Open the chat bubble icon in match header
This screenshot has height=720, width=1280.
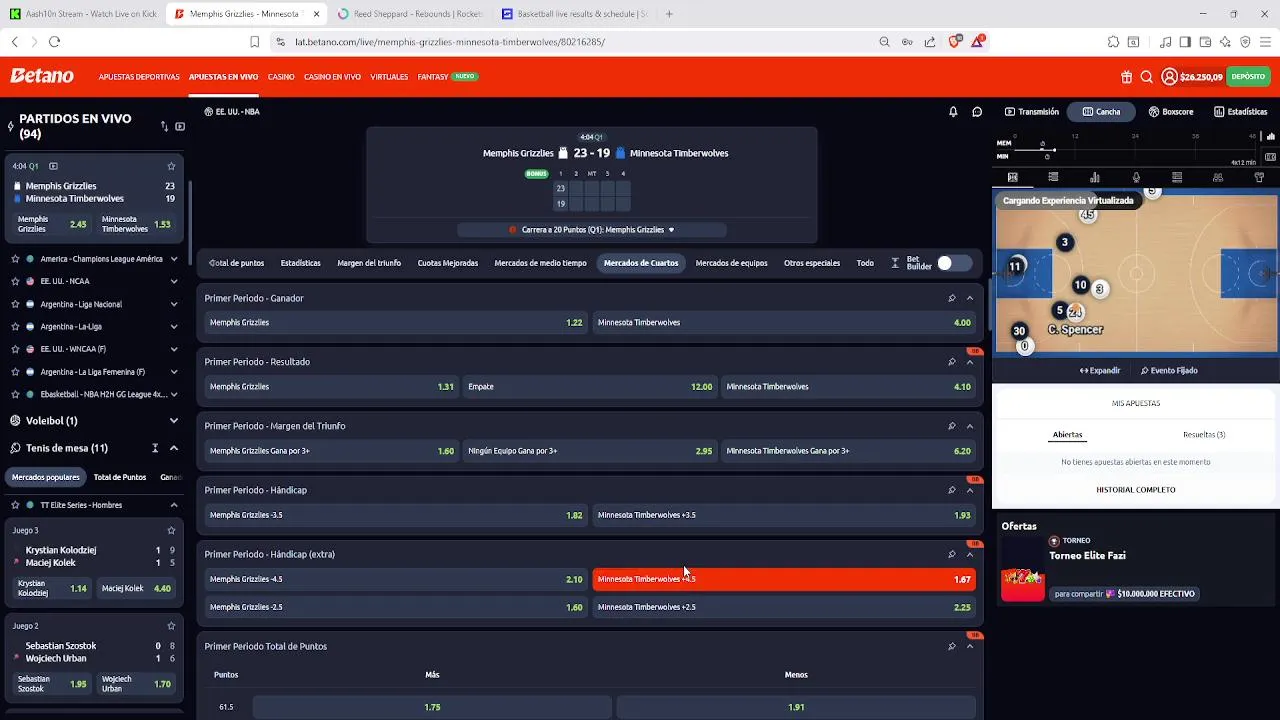tap(977, 112)
